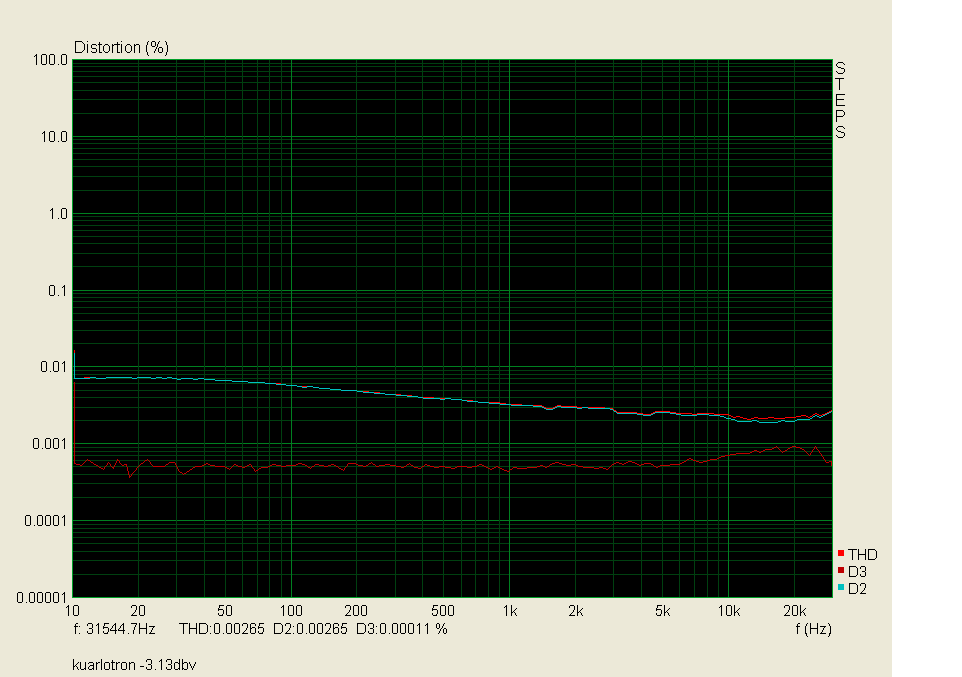Select the D3 legend label
The image size is (962, 677).
[x=857, y=572]
